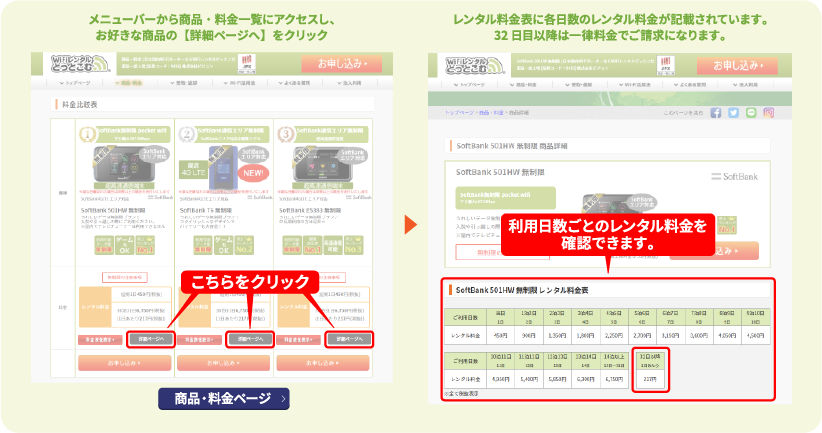822x433 pixels.
Task: Click the green LINE share icon
Action: coord(751,113)
